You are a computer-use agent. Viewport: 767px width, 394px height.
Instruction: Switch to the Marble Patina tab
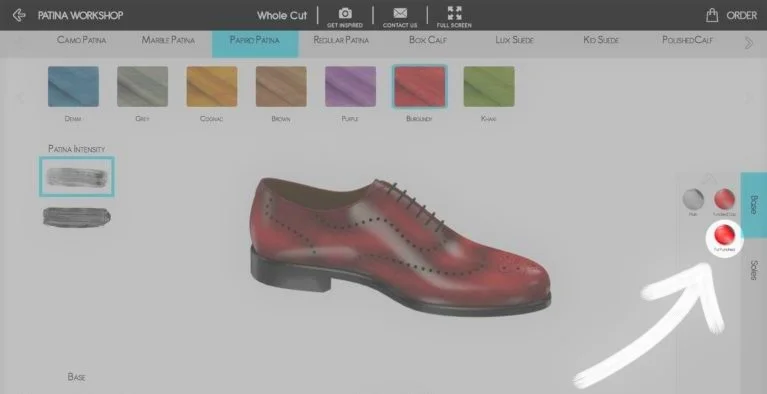coord(168,40)
